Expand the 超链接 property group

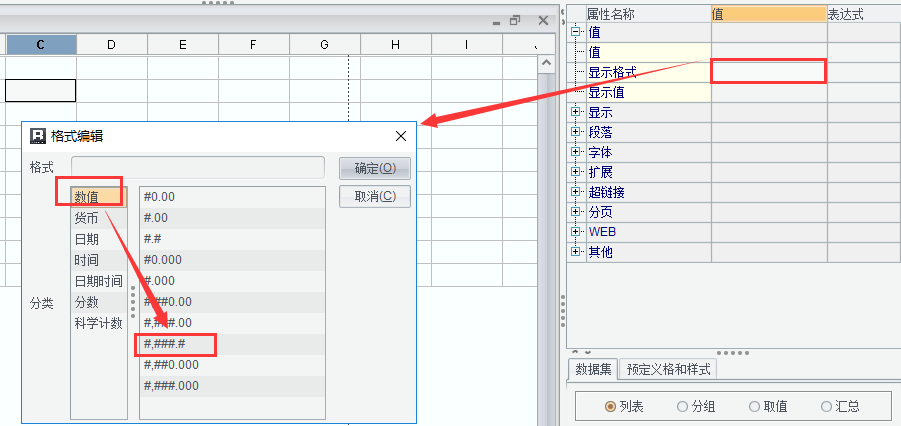pos(576,192)
